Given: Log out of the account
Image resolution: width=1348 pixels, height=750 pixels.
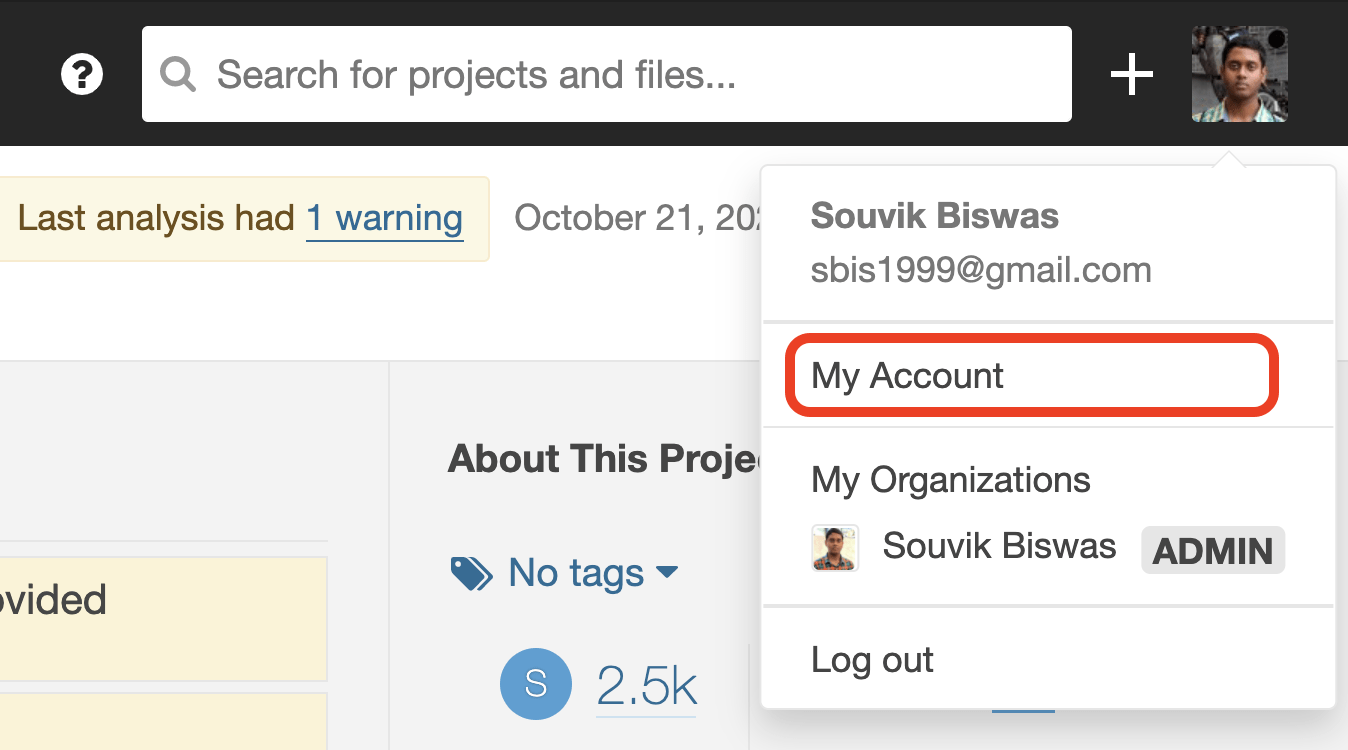Looking at the screenshot, I should point(871,659).
